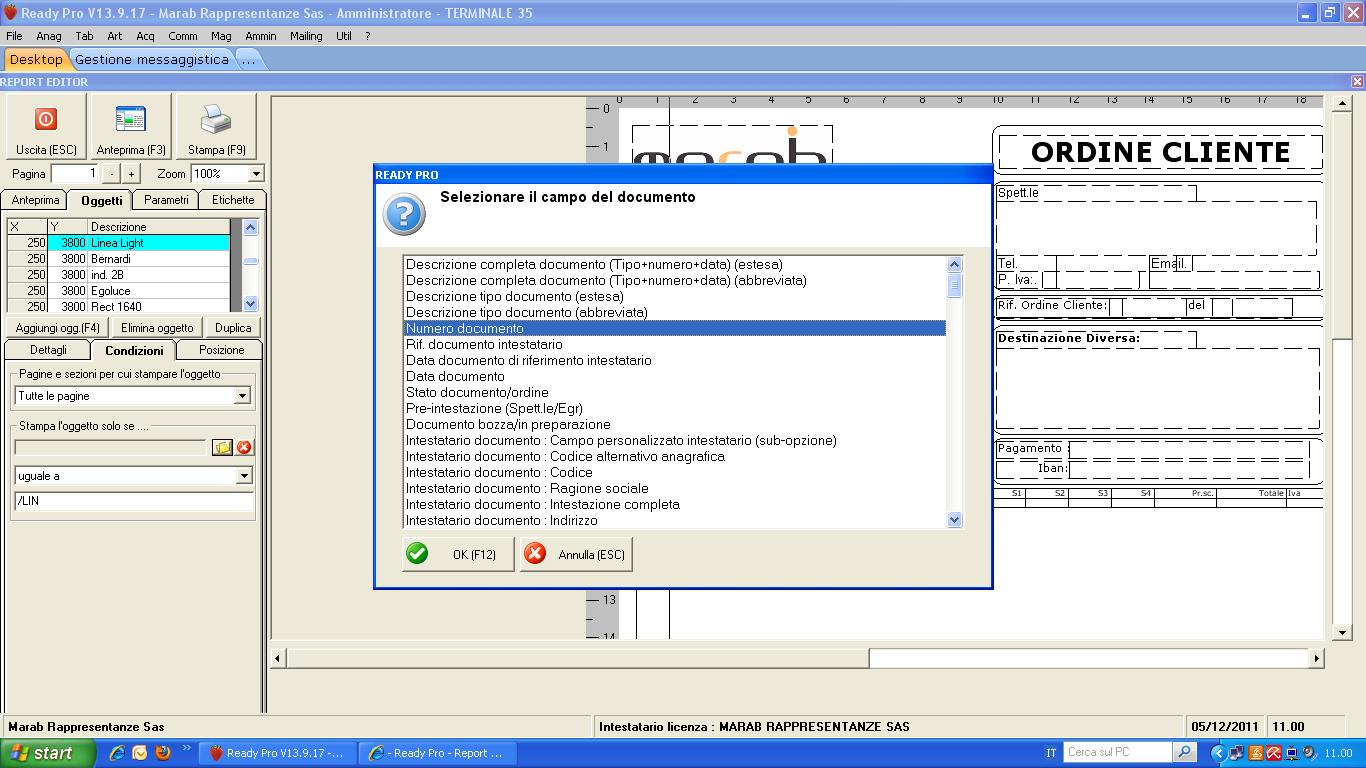
Task: Confirm the field selection with OK (F12)
Action: pos(458,554)
